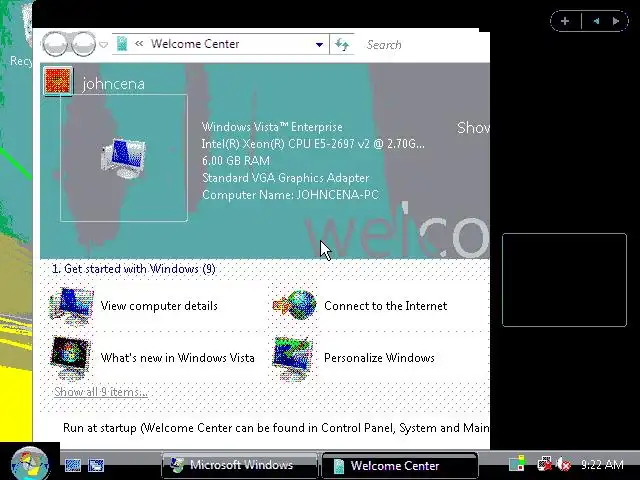Click the Welcome Center taskbar button
This screenshot has width=640, height=480.
click(400, 465)
